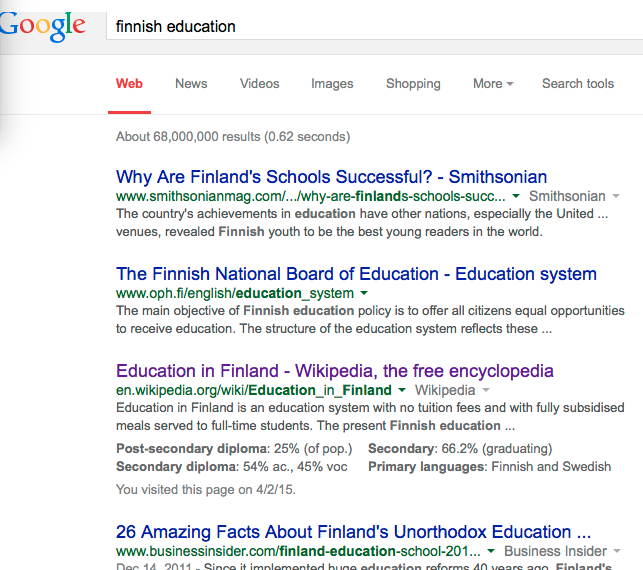Viewport: 643px width, 570px height.
Task: Expand dropdown arrow after en.wikipedia.org URL
Action: coord(402,390)
